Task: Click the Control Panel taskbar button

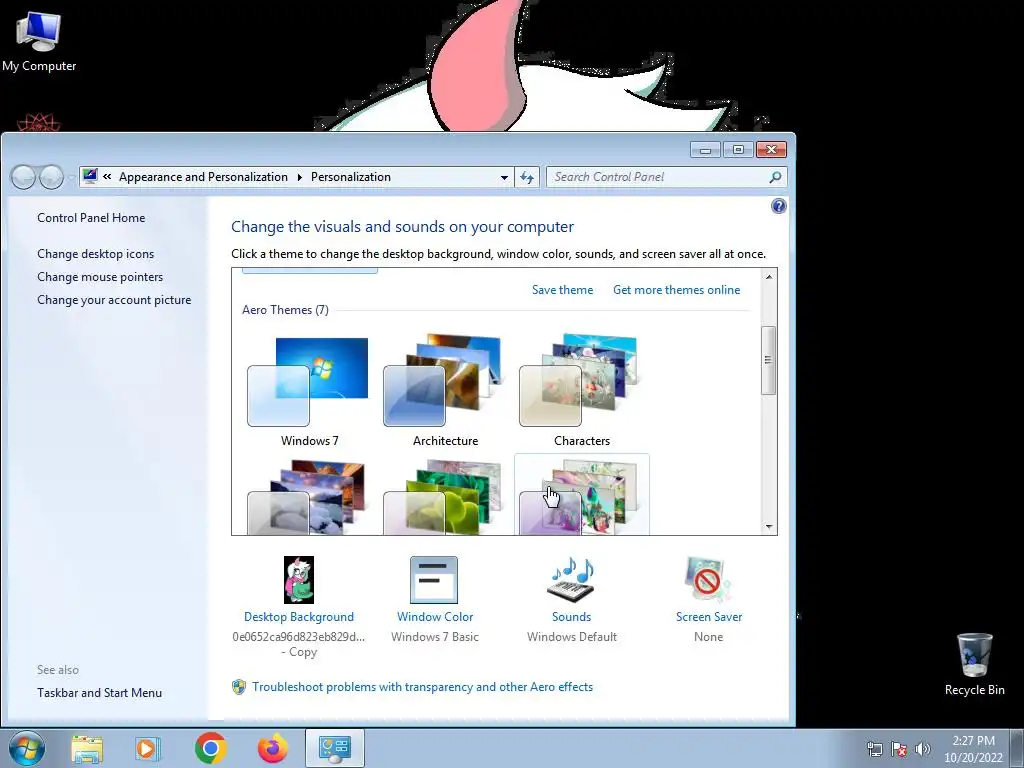Action: pos(335,748)
